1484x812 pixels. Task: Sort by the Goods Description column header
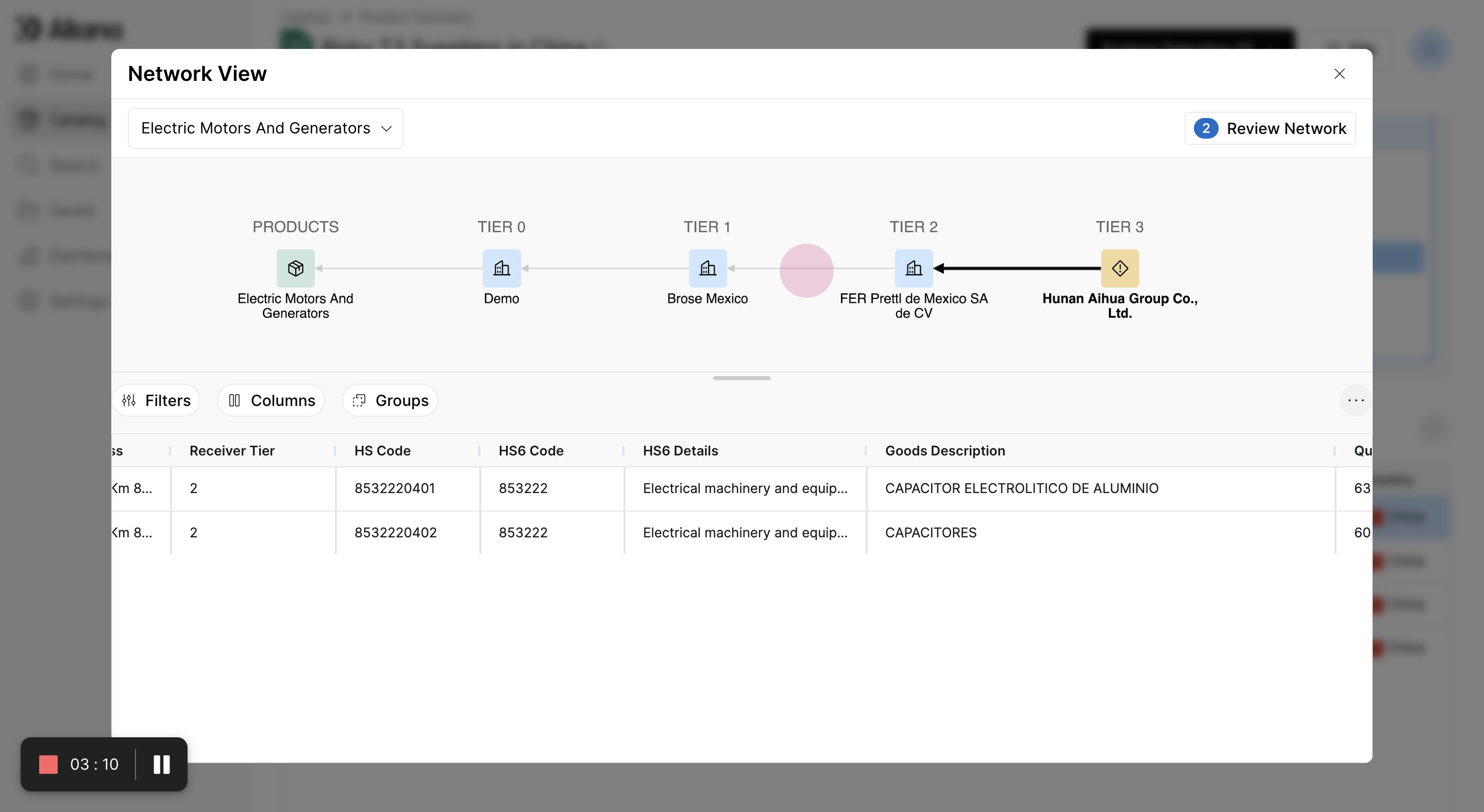[945, 450]
